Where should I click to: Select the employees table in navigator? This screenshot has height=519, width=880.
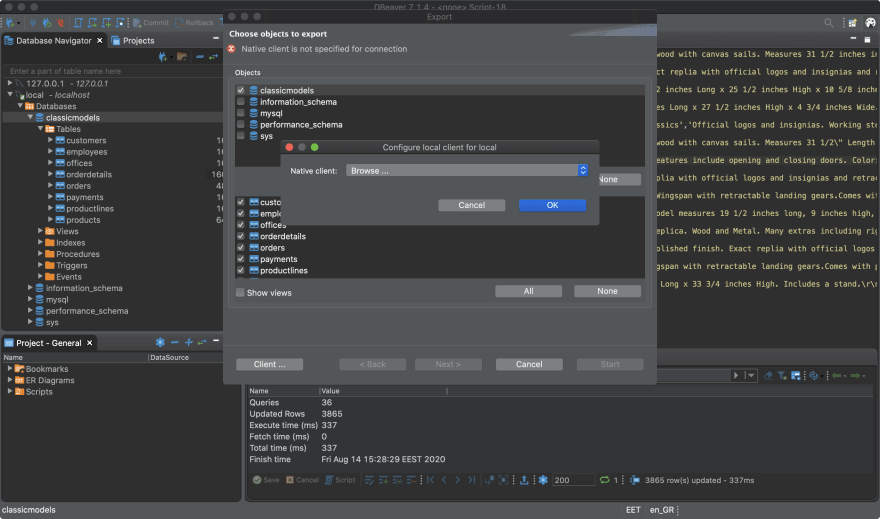[86, 151]
